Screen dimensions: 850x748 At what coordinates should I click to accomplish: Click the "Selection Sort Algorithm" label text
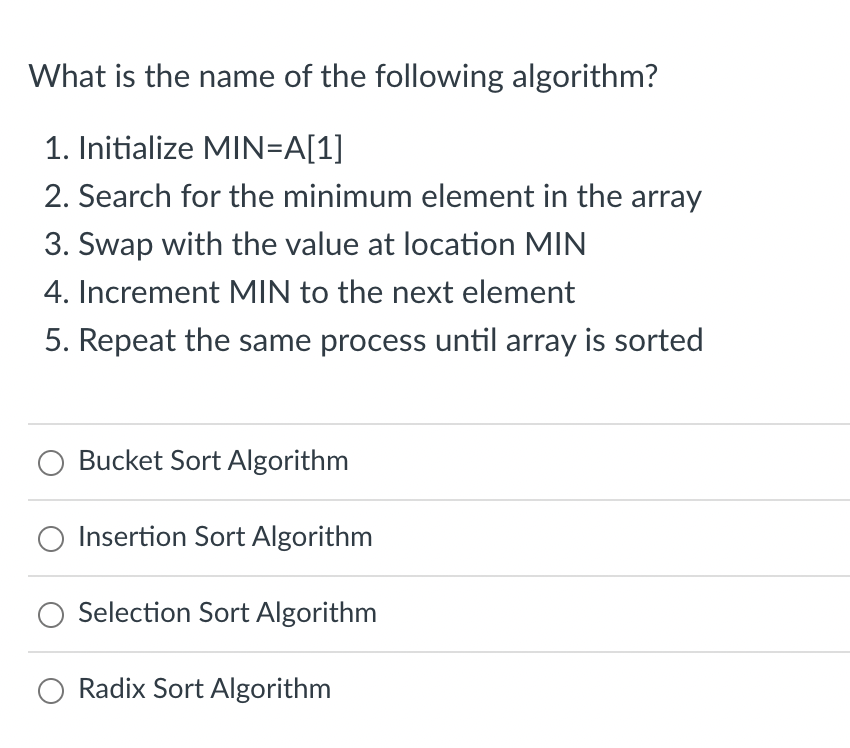(x=227, y=613)
